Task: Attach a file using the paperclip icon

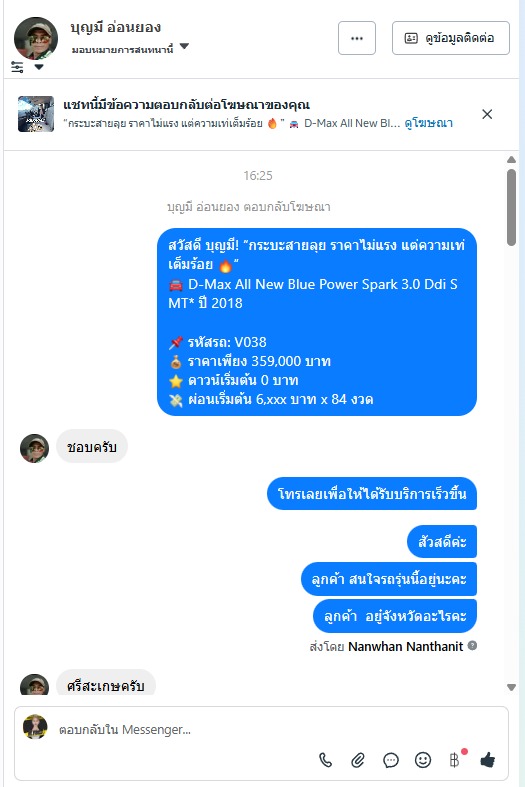Action: 358,760
